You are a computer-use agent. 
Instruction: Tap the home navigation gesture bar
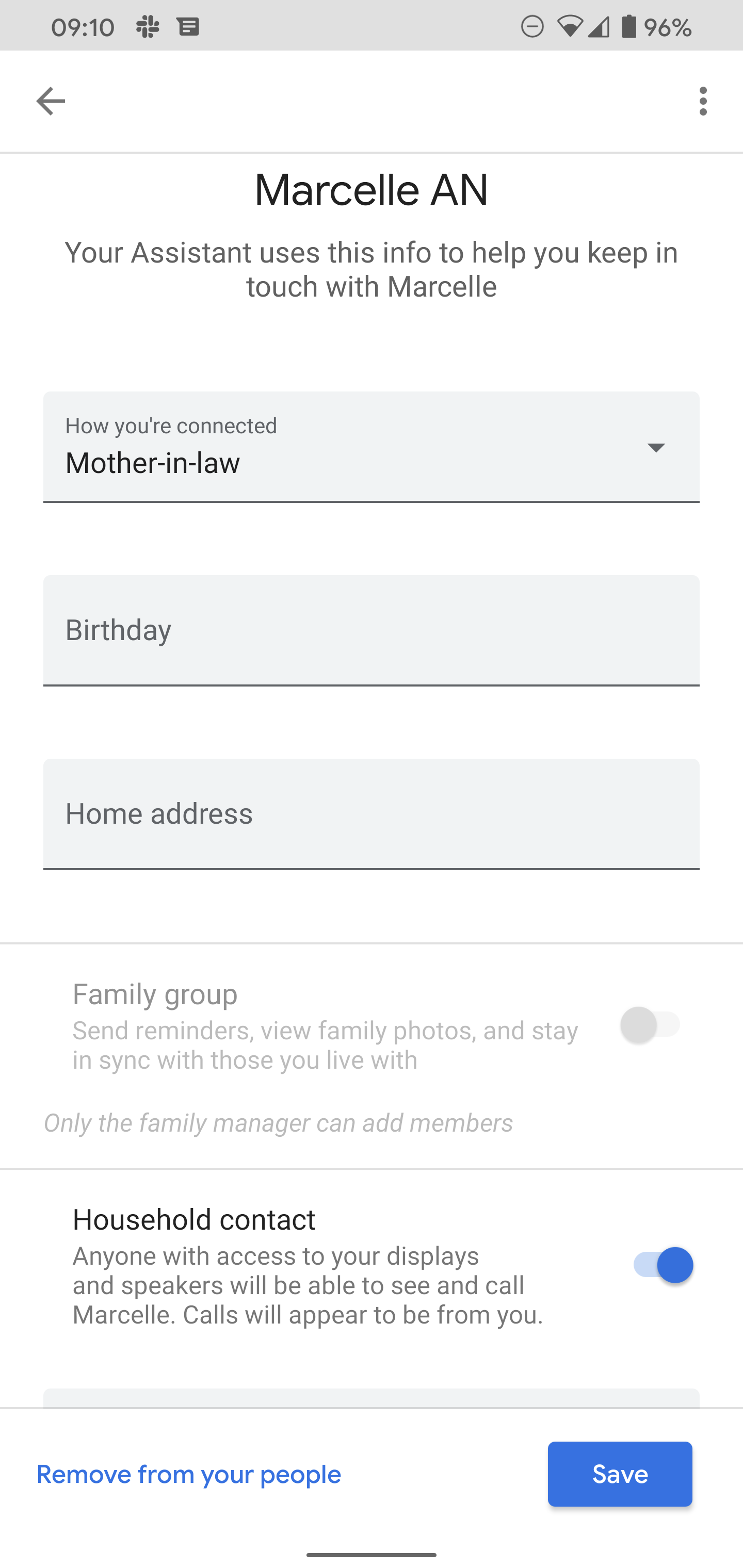pos(372,1555)
